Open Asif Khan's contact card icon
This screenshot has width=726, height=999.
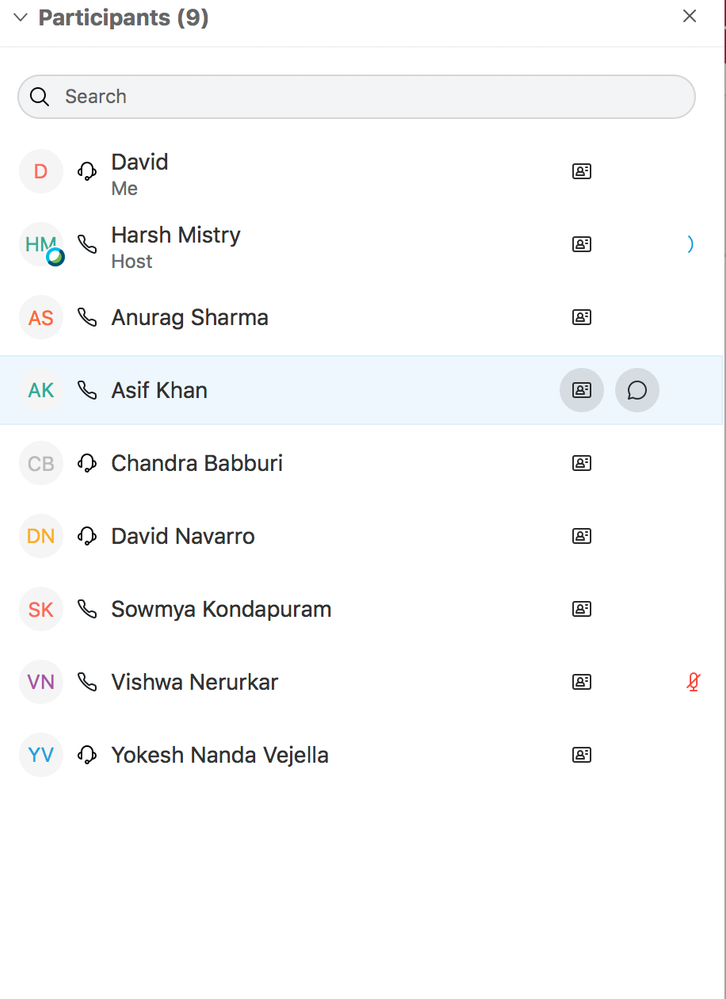coord(581,390)
